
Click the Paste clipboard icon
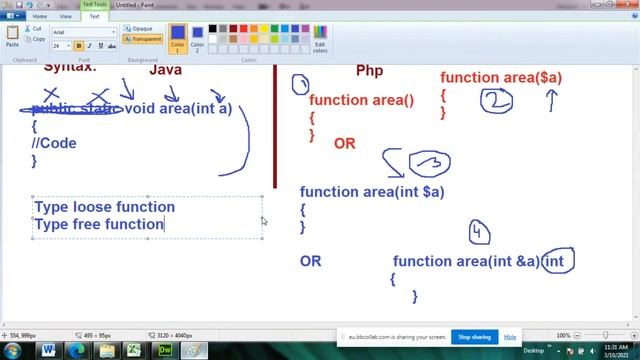[x=12, y=33]
